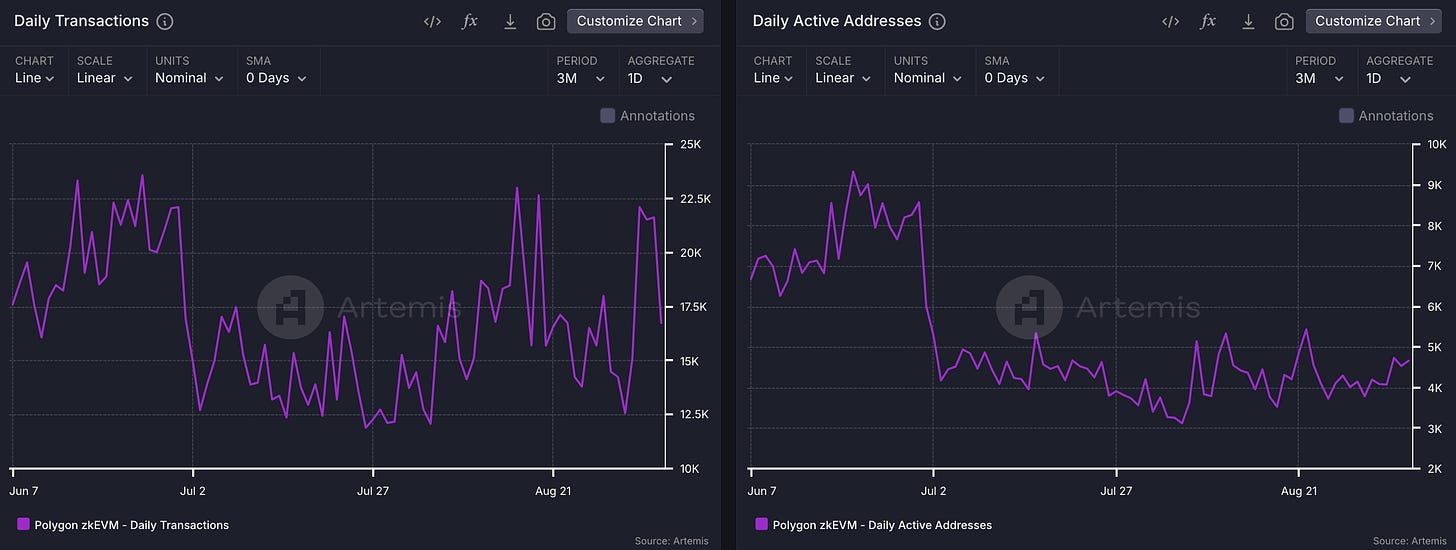Viewport: 1456px width, 550px height.
Task: Open Period 3M dropdown in Daily Transactions
Action: (582, 78)
